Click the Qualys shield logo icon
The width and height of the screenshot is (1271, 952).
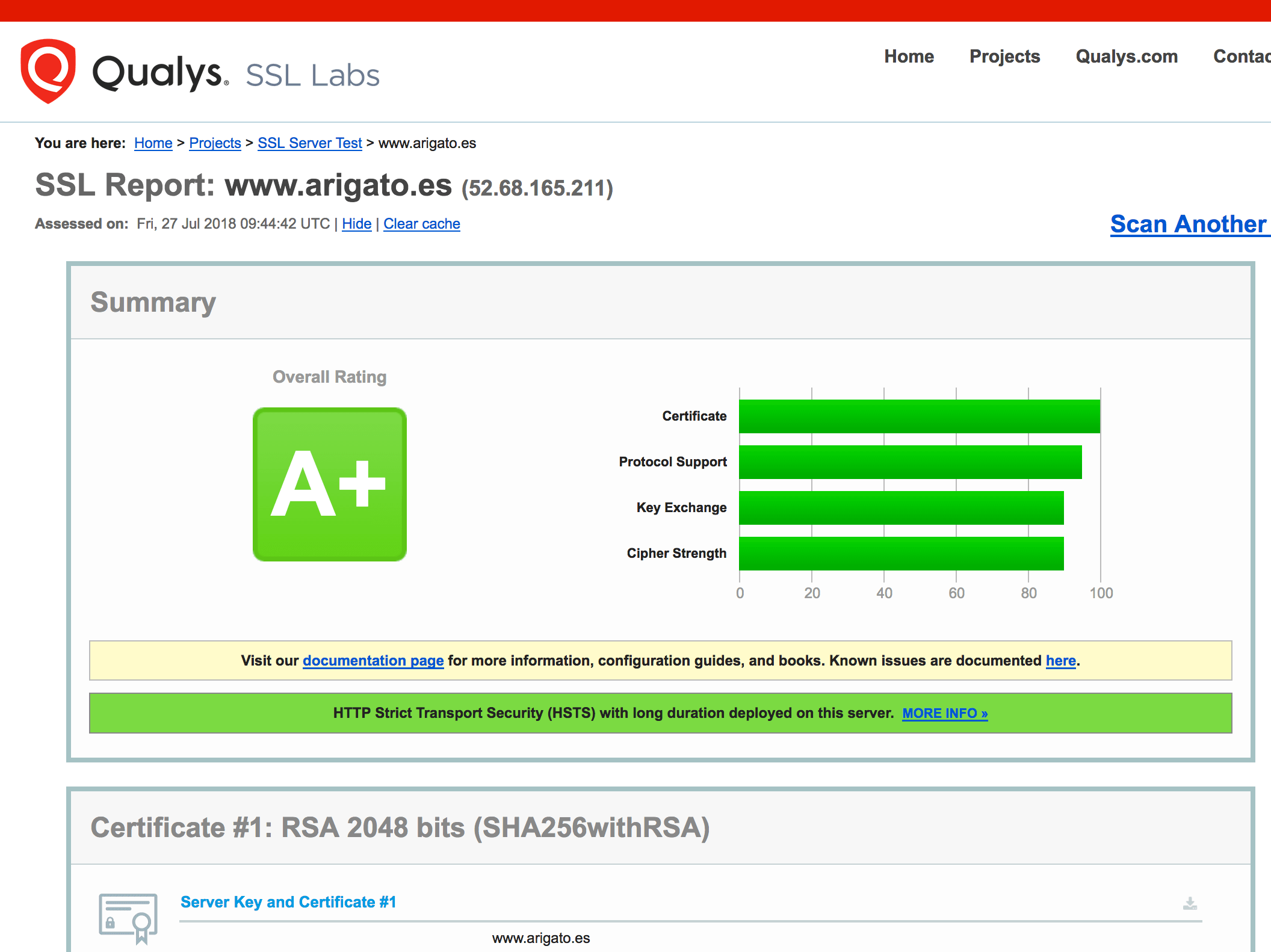click(x=48, y=70)
